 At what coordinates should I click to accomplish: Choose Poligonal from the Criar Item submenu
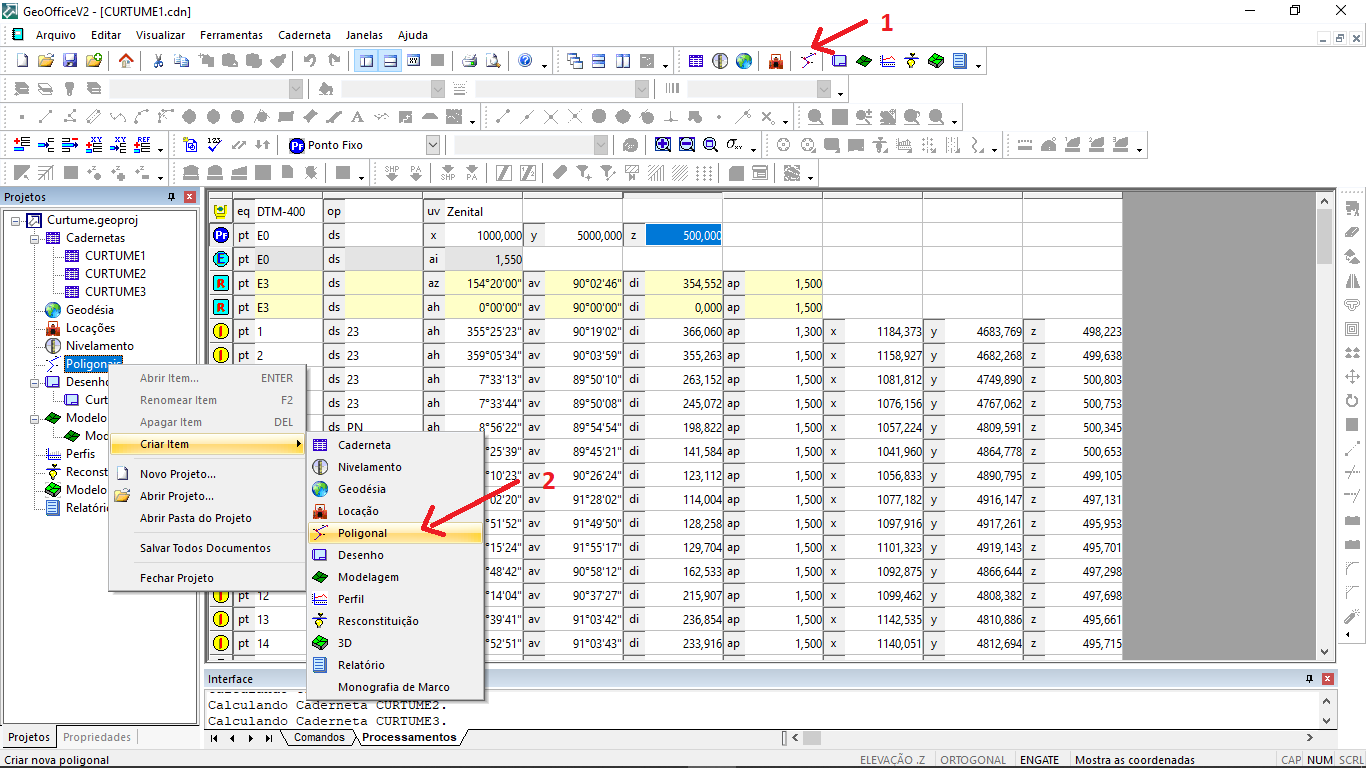362,533
